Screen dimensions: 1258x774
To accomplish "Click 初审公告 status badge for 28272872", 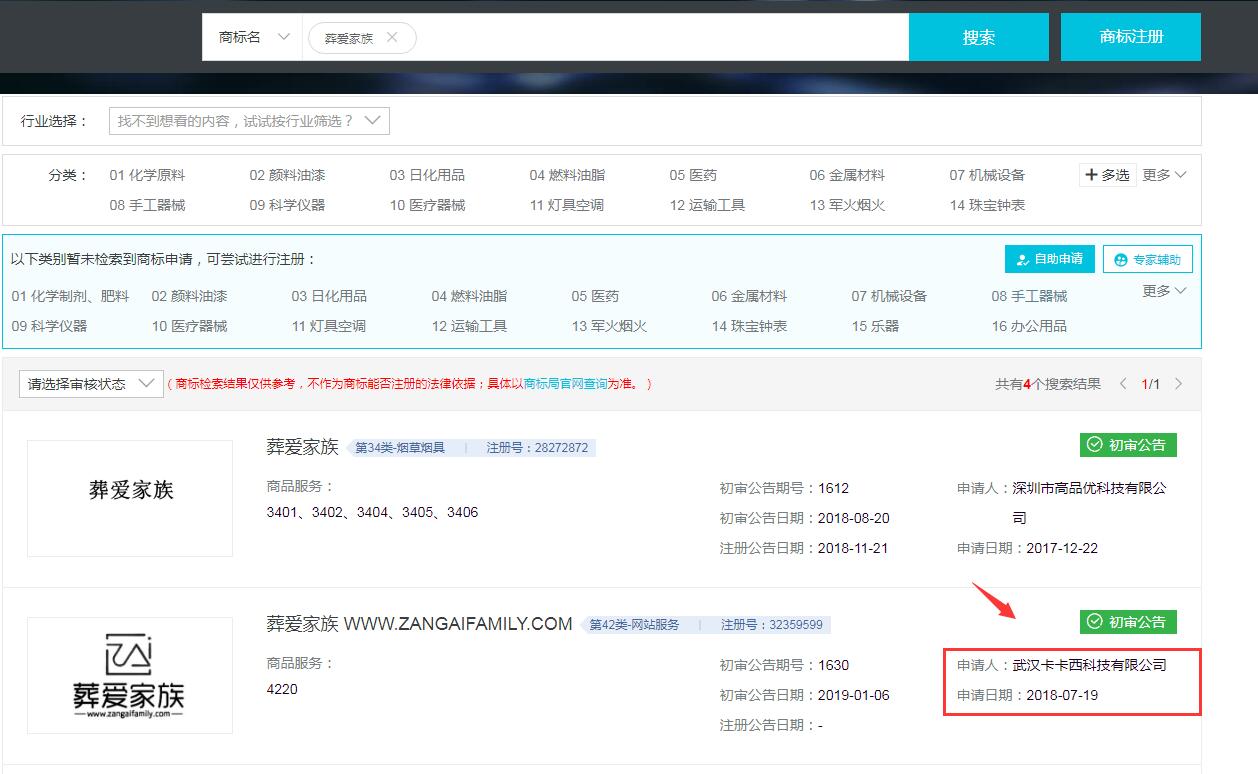I will [x=1128, y=445].
